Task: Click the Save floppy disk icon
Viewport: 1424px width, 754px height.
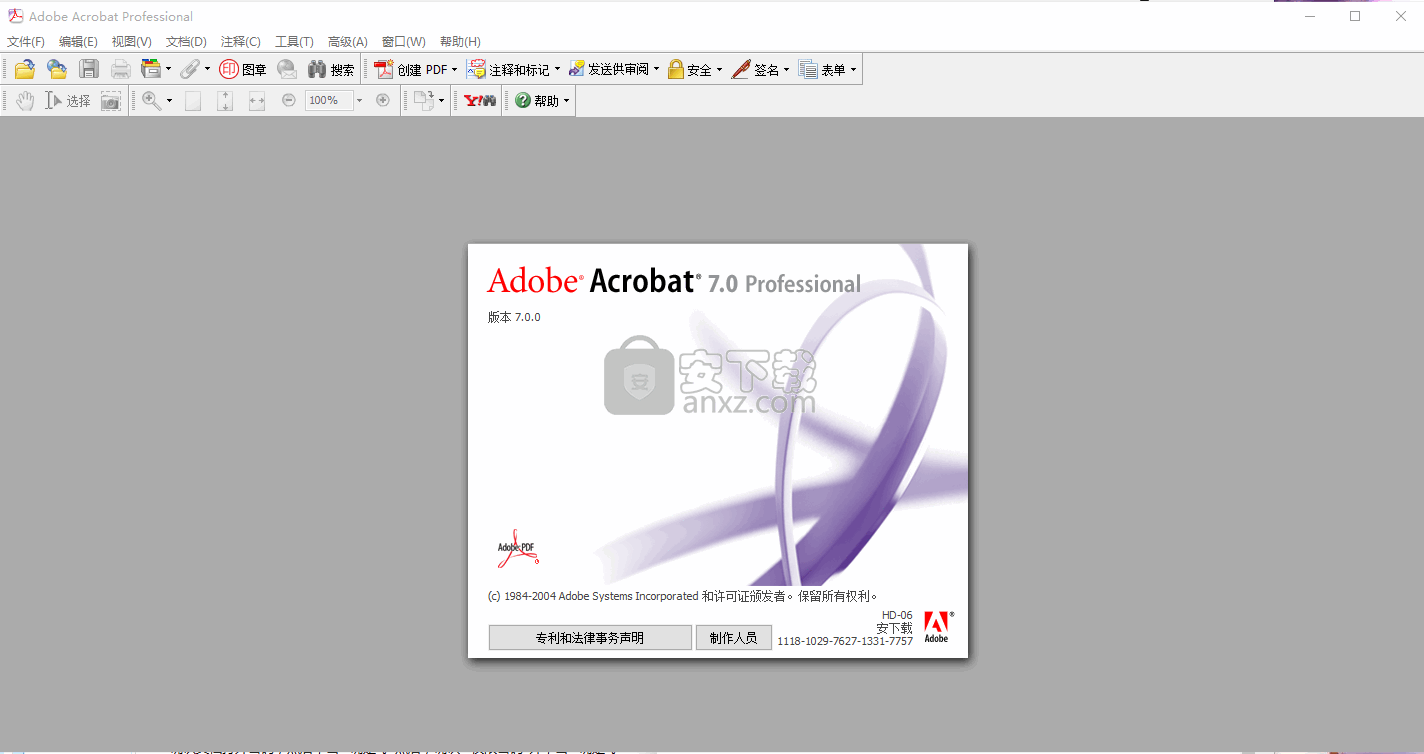Action: click(x=89, y=69)
